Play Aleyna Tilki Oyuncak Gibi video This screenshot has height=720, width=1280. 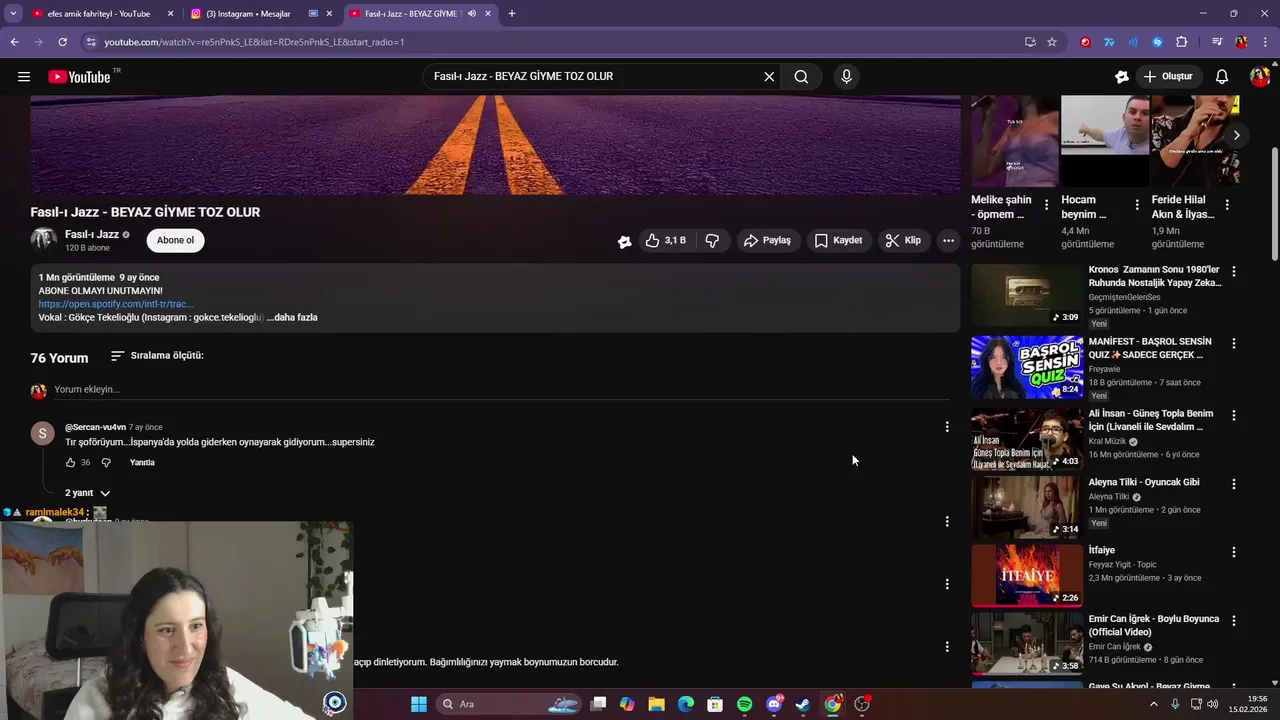(x=1027, y=507)
